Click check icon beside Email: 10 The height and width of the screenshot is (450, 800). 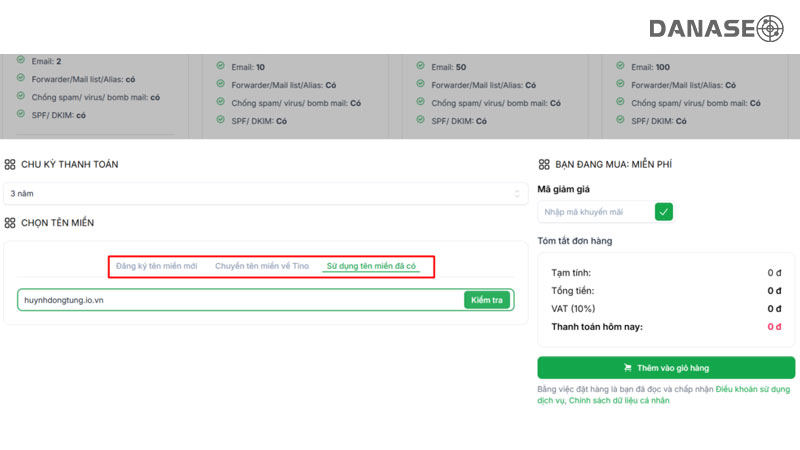[x=220, y=66]
